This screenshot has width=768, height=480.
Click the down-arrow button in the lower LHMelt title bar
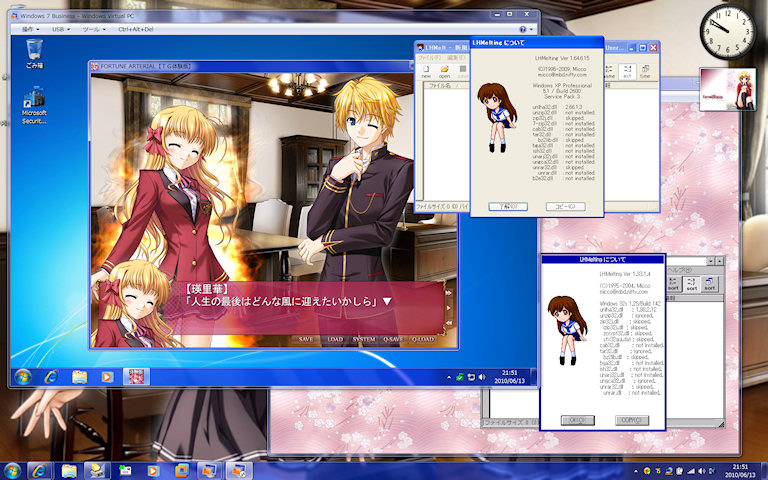pos(710,261)
